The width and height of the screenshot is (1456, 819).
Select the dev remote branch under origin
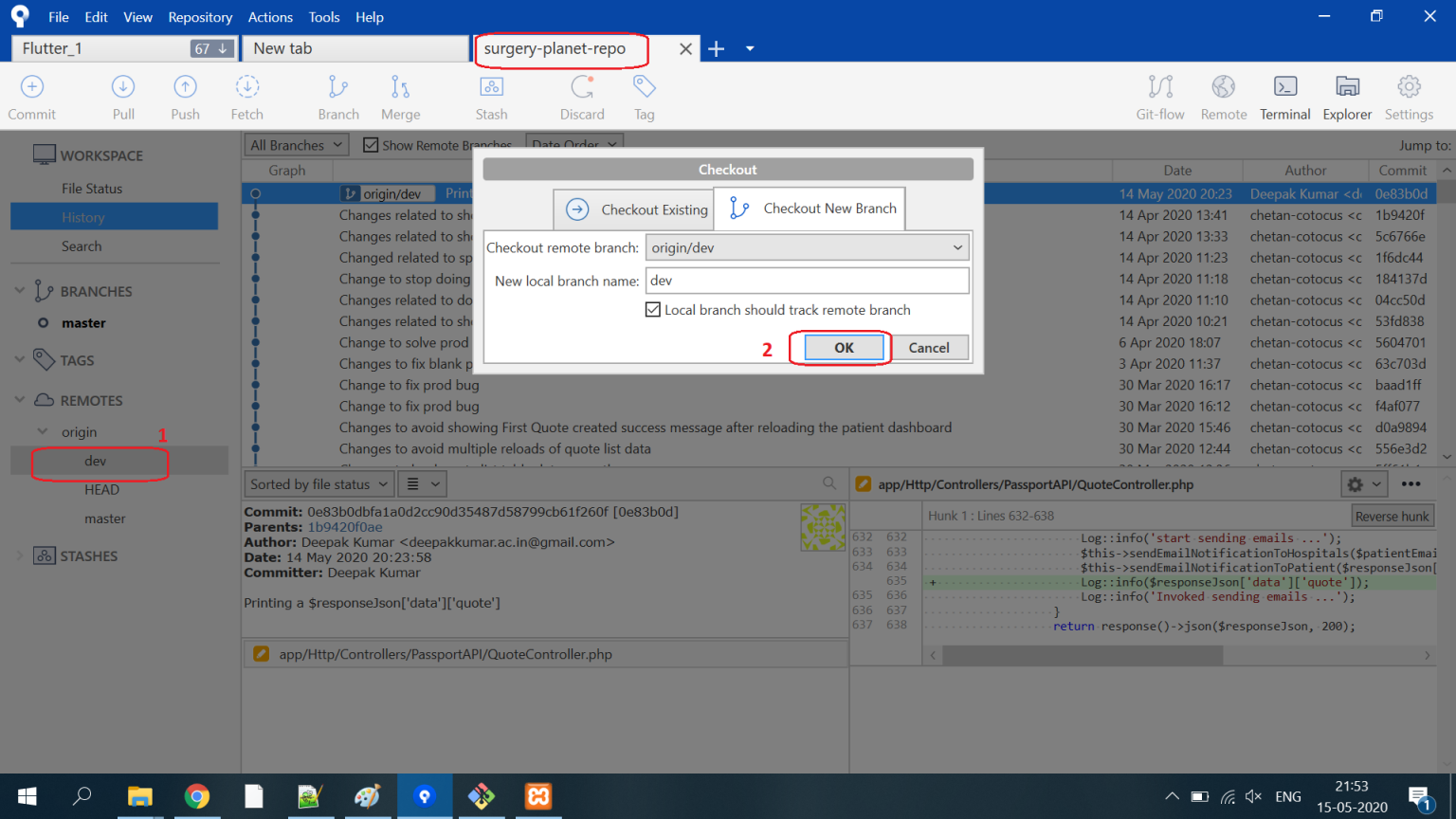point(96,461)
